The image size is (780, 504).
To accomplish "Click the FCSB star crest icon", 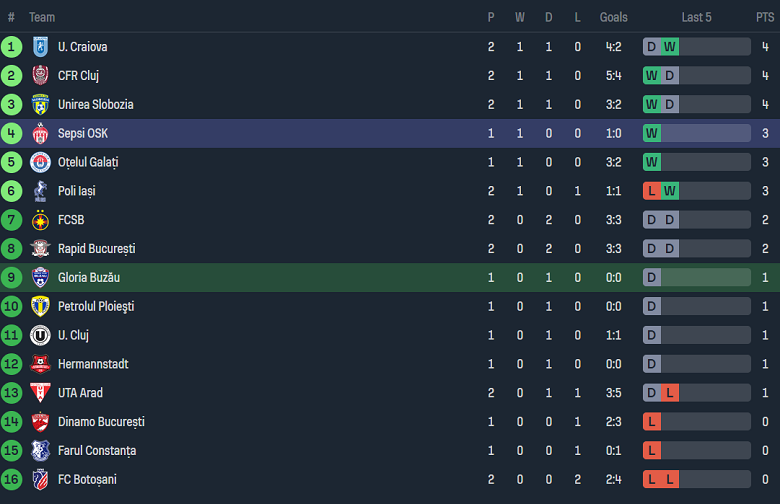I will coord(40,220).
